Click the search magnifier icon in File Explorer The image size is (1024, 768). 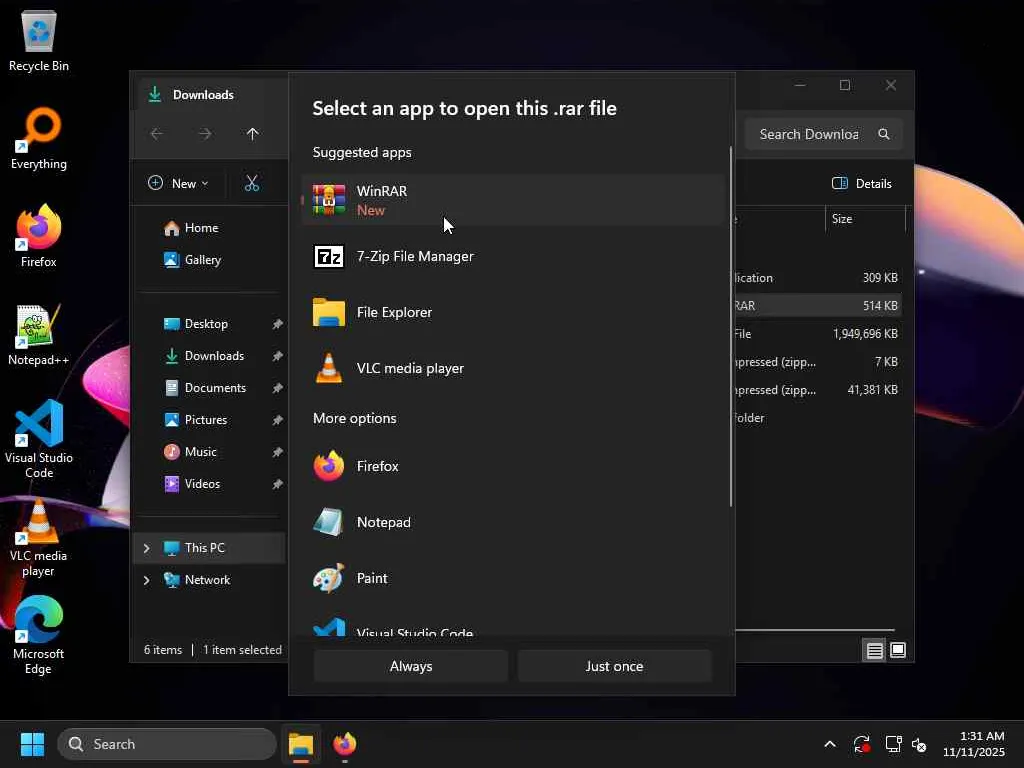884,134
